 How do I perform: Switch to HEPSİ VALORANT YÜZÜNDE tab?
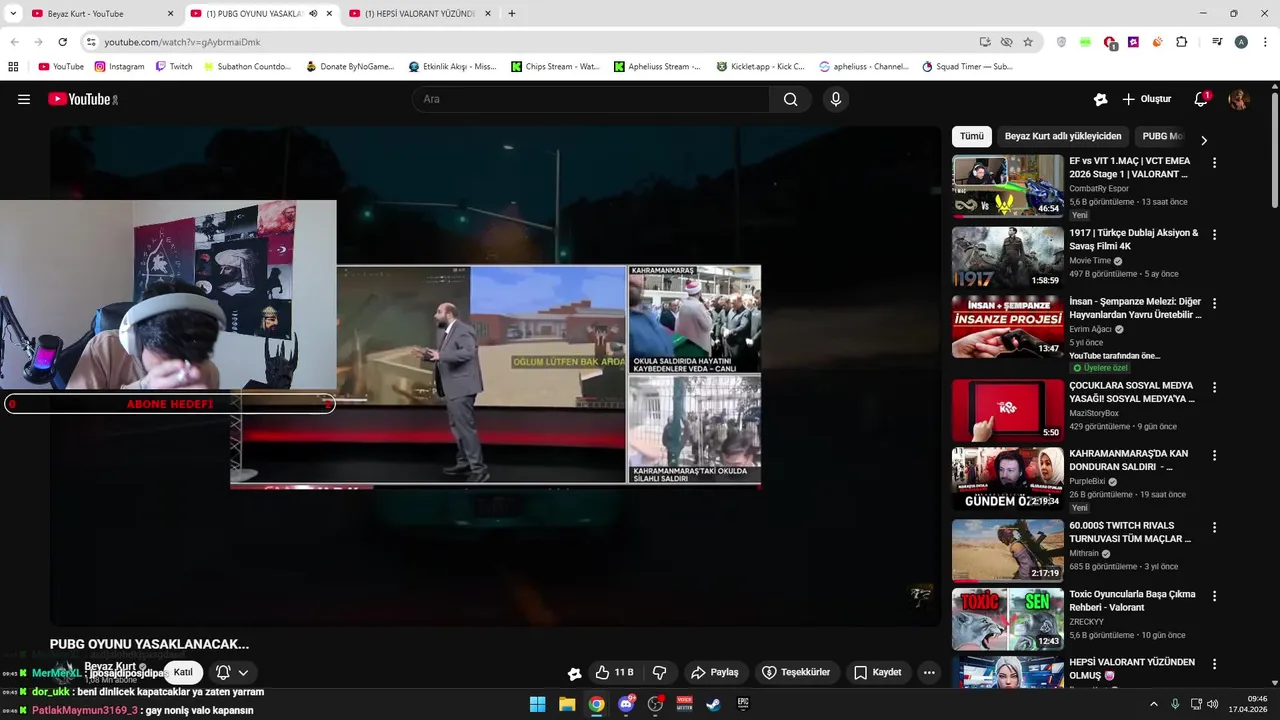point(420,14)
